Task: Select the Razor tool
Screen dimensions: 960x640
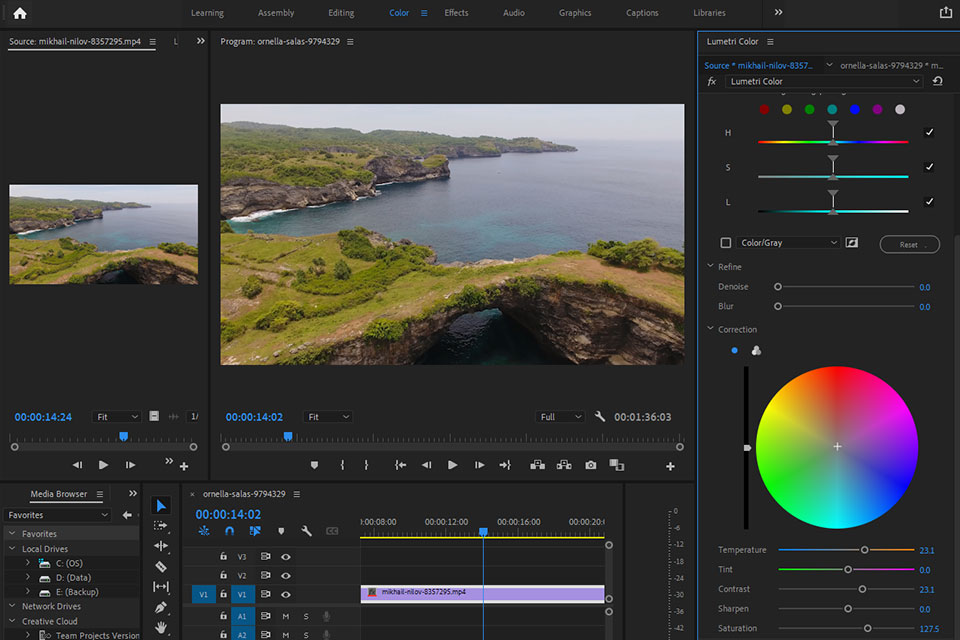Action: [x=161, y=566]
